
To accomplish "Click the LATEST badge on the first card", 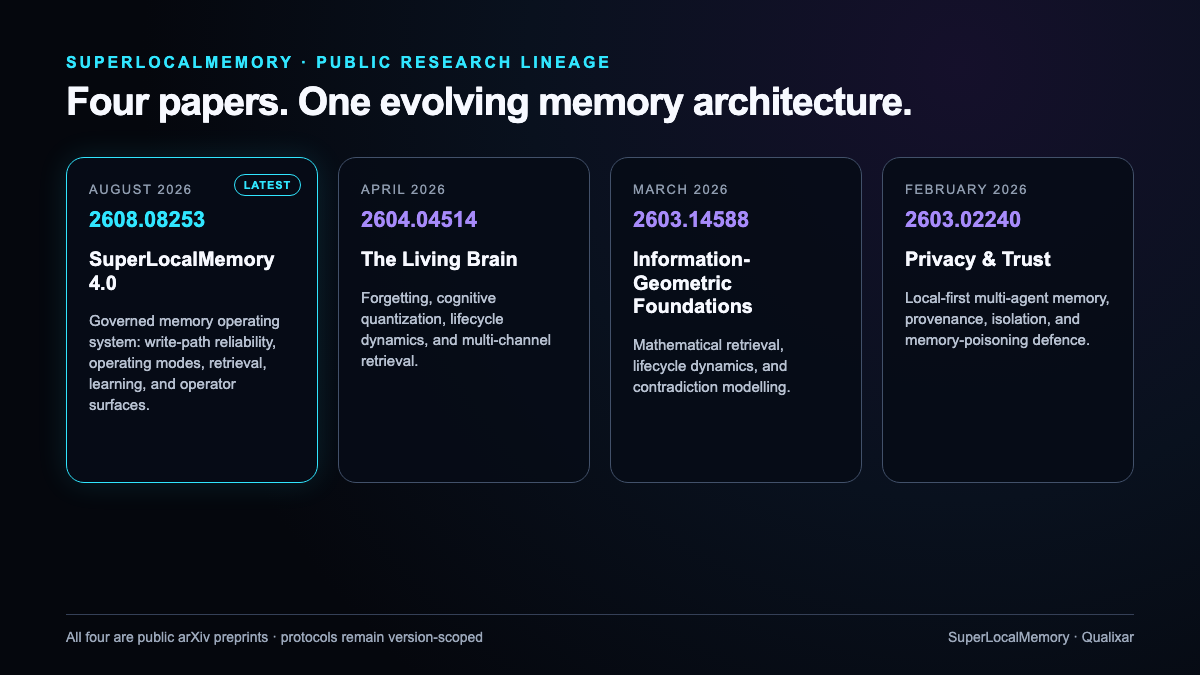I will [267, 185].
